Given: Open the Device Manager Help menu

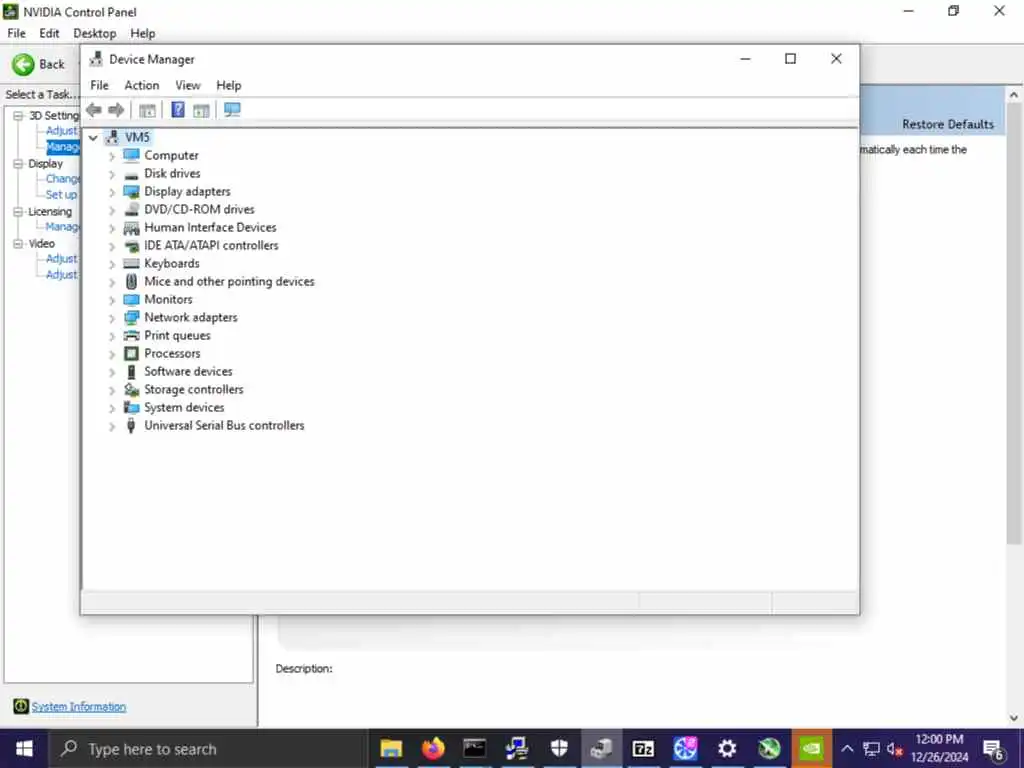Looking at the screenshot, I should tap(229, 85).
